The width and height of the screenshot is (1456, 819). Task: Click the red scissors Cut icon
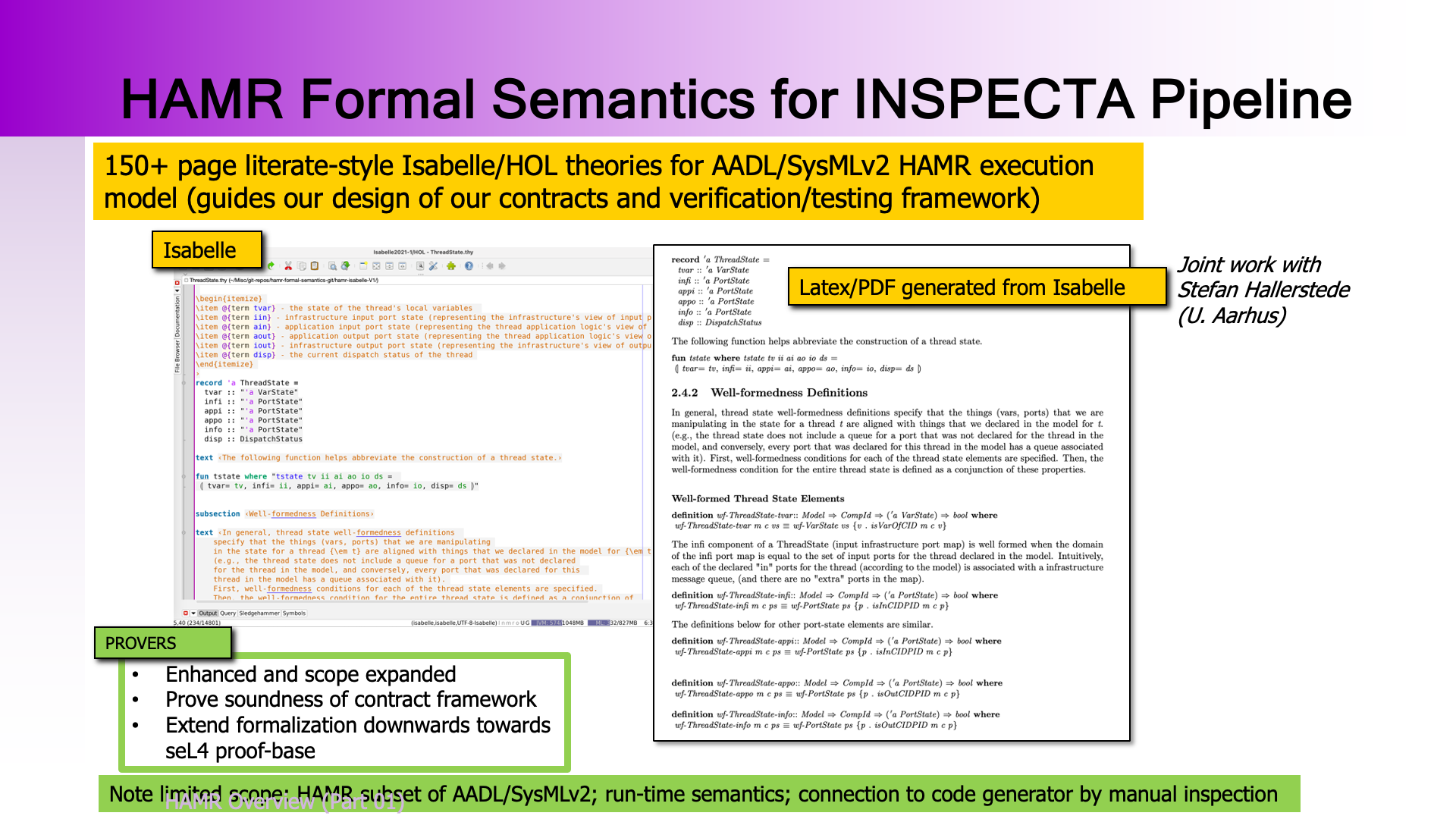point(288,265)
